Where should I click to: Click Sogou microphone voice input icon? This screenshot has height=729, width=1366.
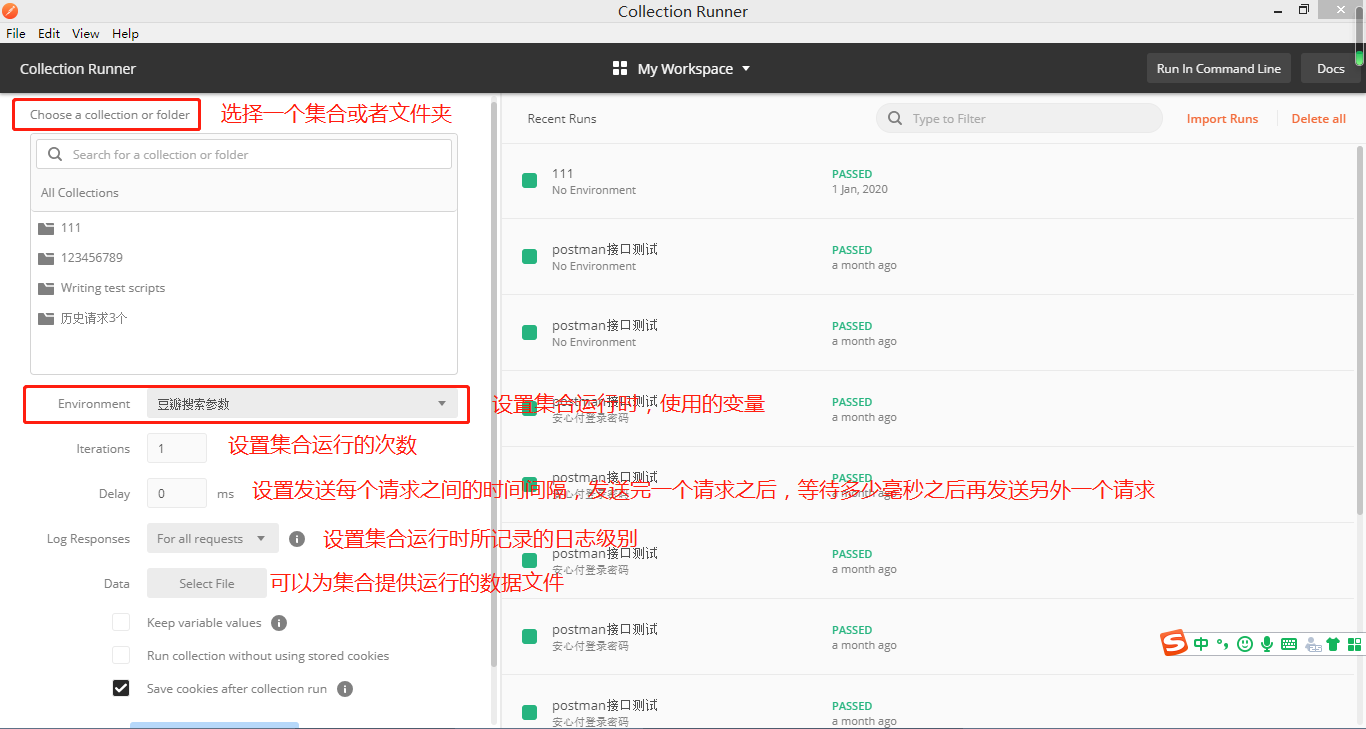pos(1267,644)
